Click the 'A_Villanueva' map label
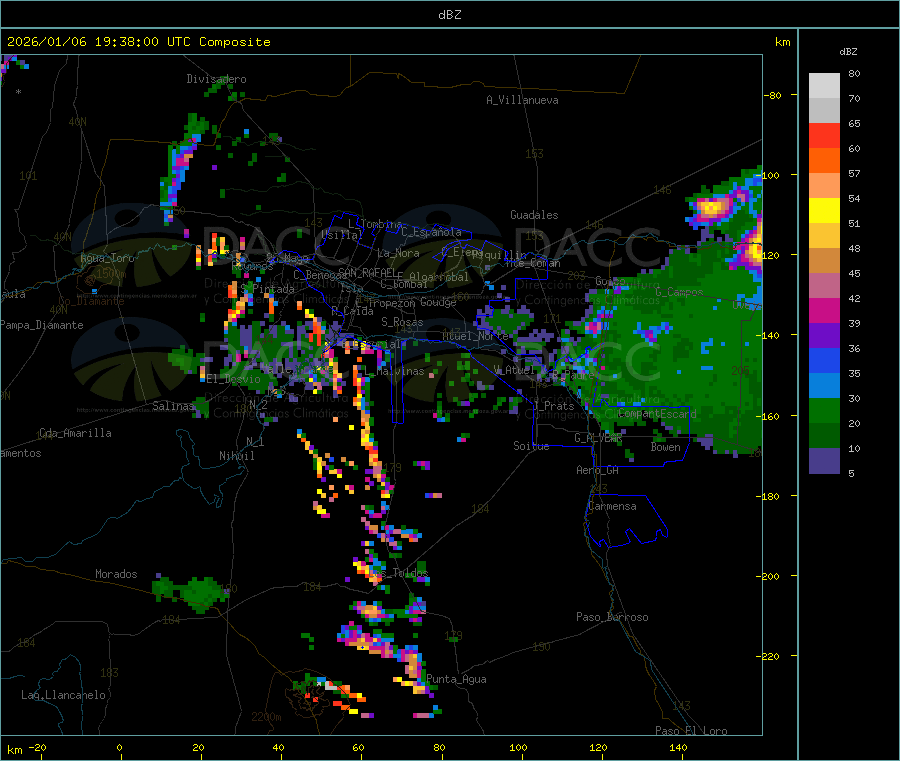 click(x=522, y=100)
